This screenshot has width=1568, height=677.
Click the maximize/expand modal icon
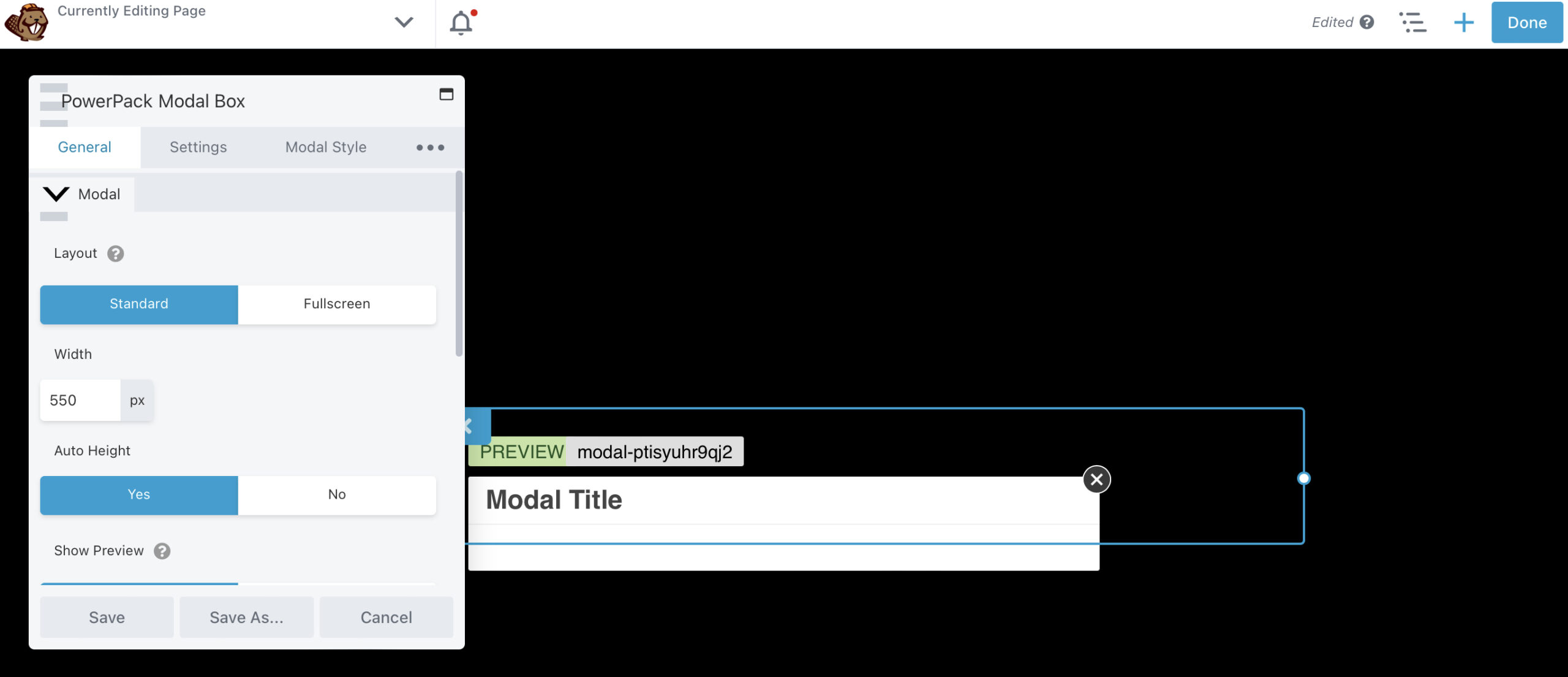(447, 93)
